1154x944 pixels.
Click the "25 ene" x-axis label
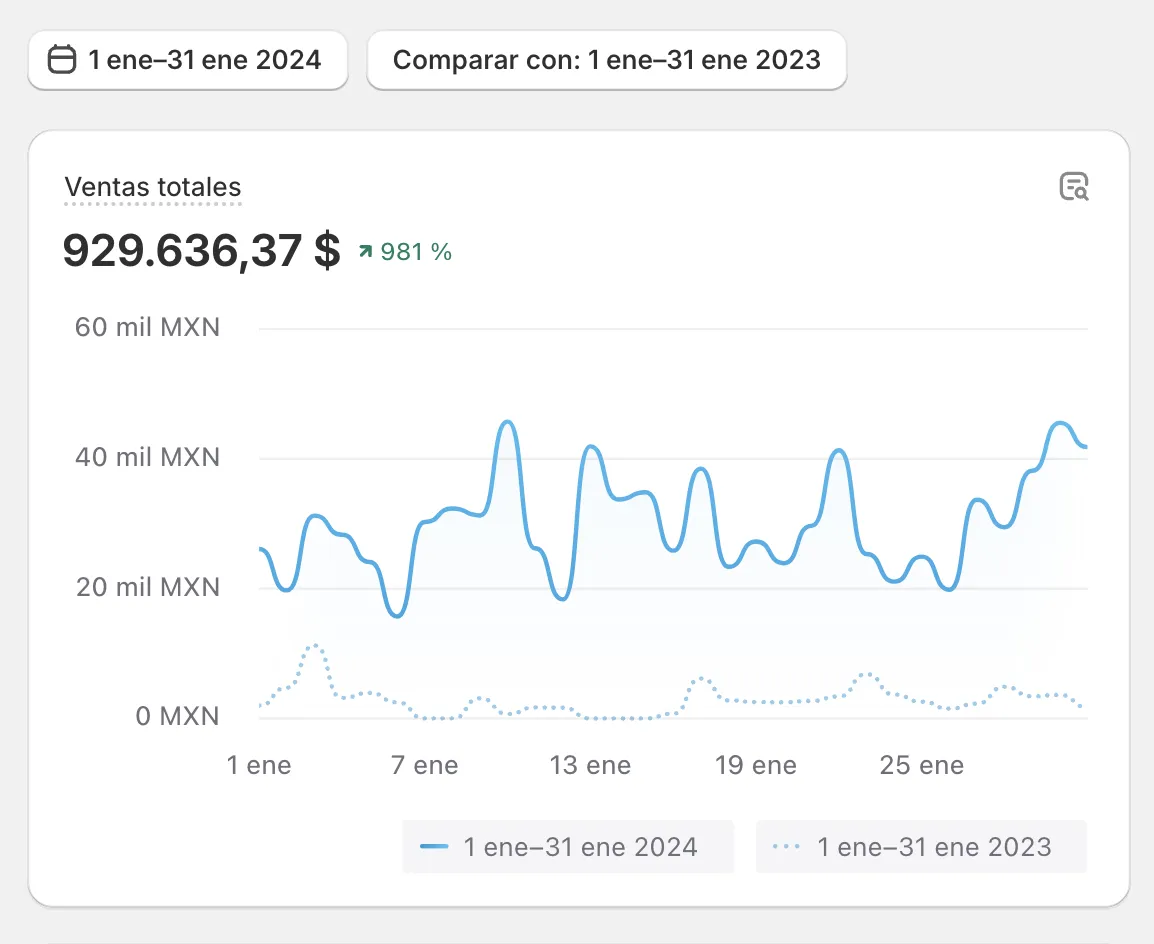click(x=922, y=766)
